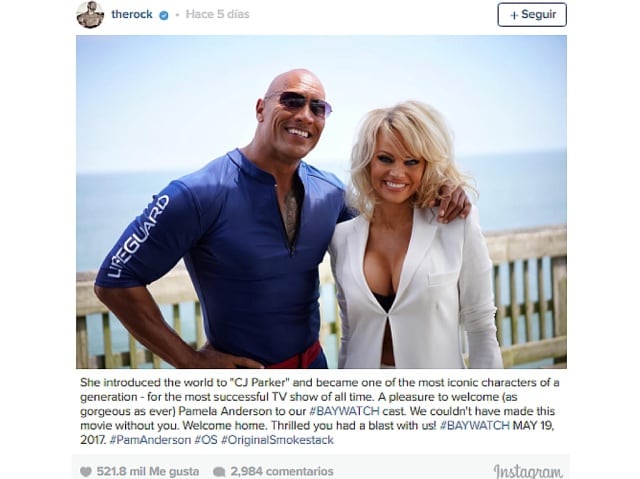
Task: Click the dot separator after the verified badge
Action: click(x=177, y=15)
